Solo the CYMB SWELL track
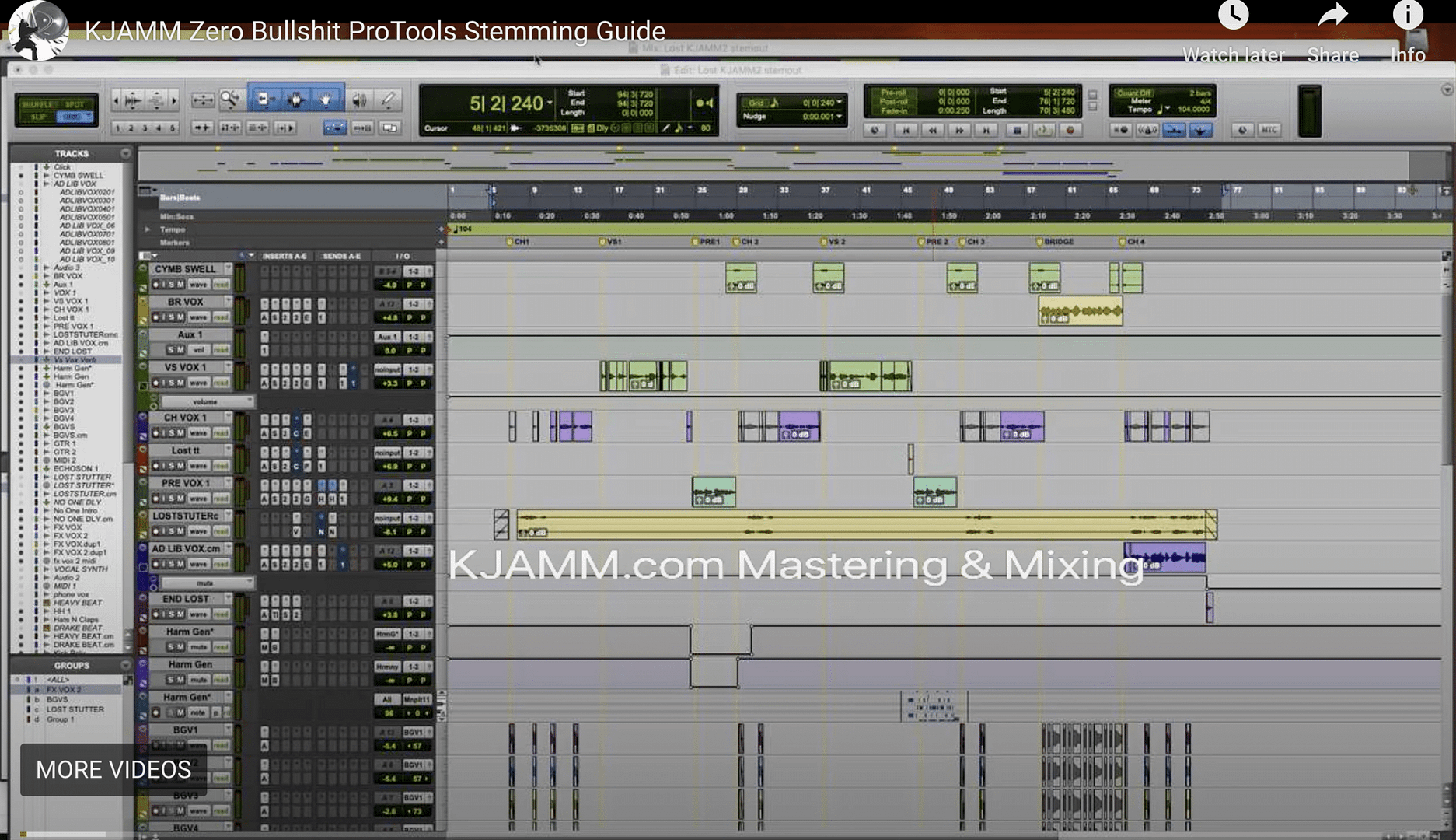Screen dimensions: 1456x840 (x=173, y=285)
